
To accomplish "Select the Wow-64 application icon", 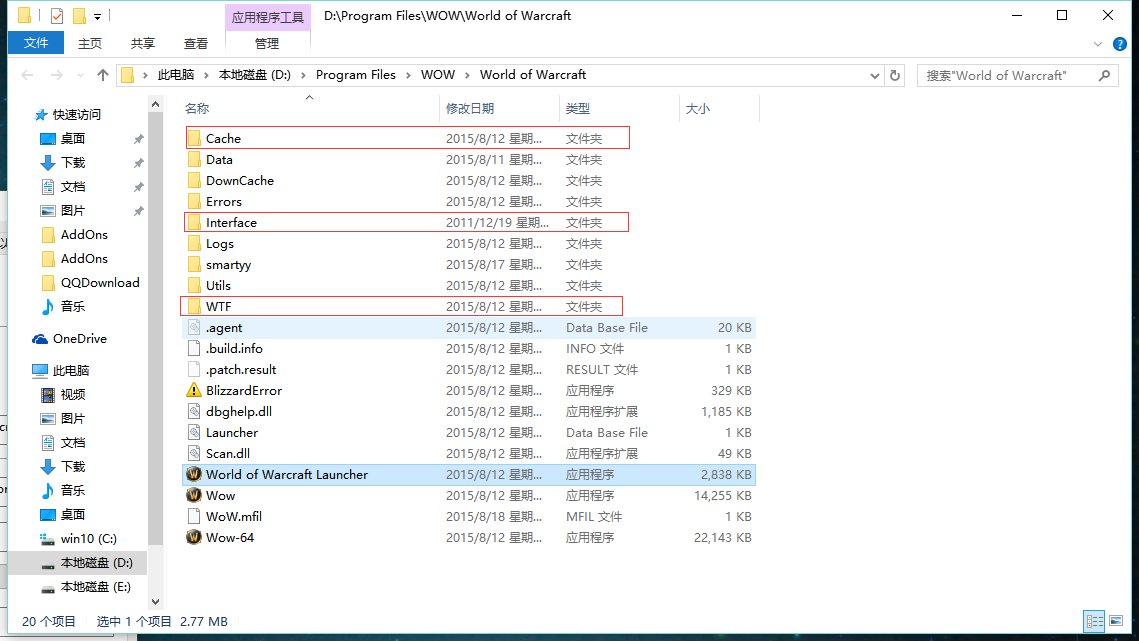I will tap(194, 537).
